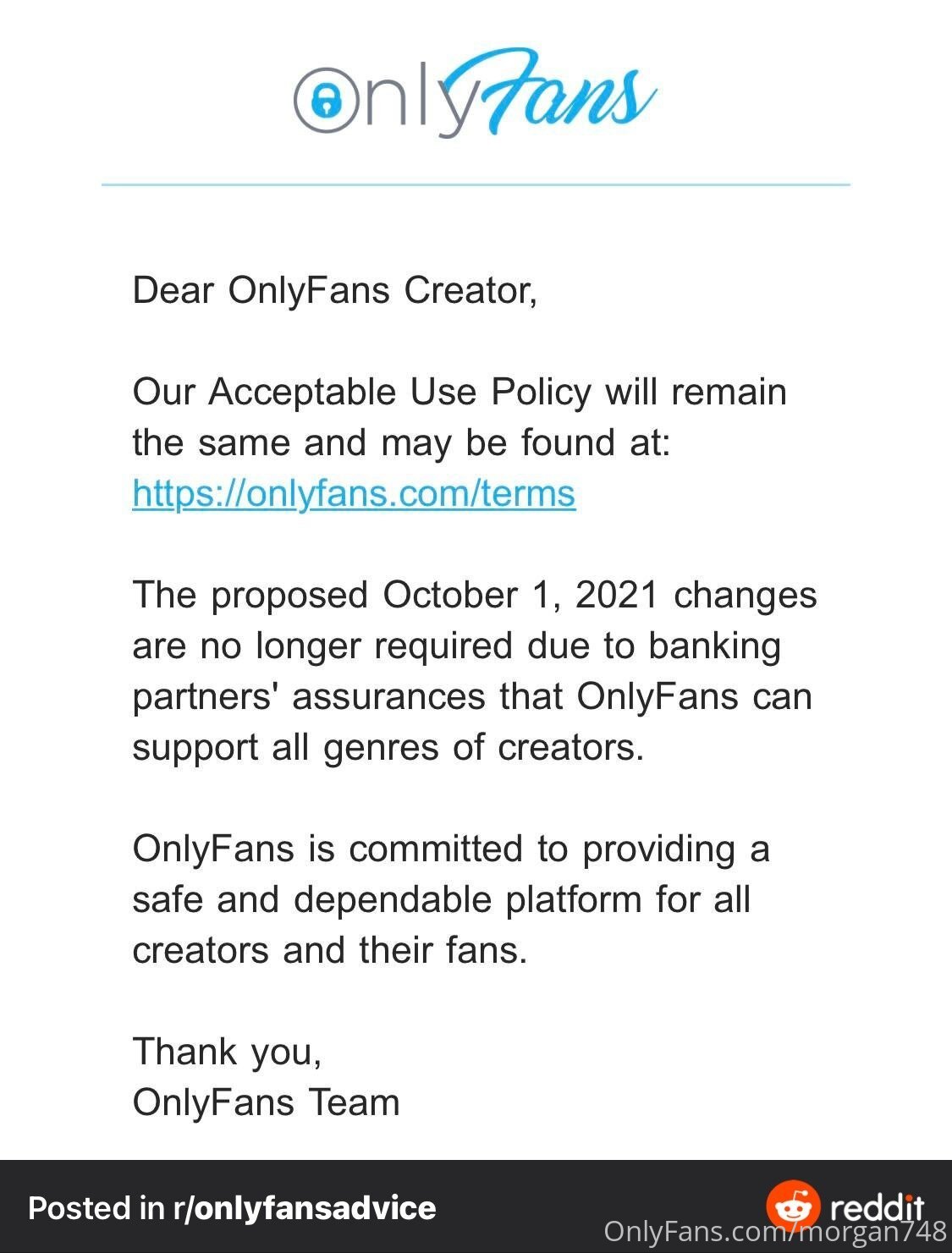
Task: Click the 'support all genres of creators' line
Action: 388,747
